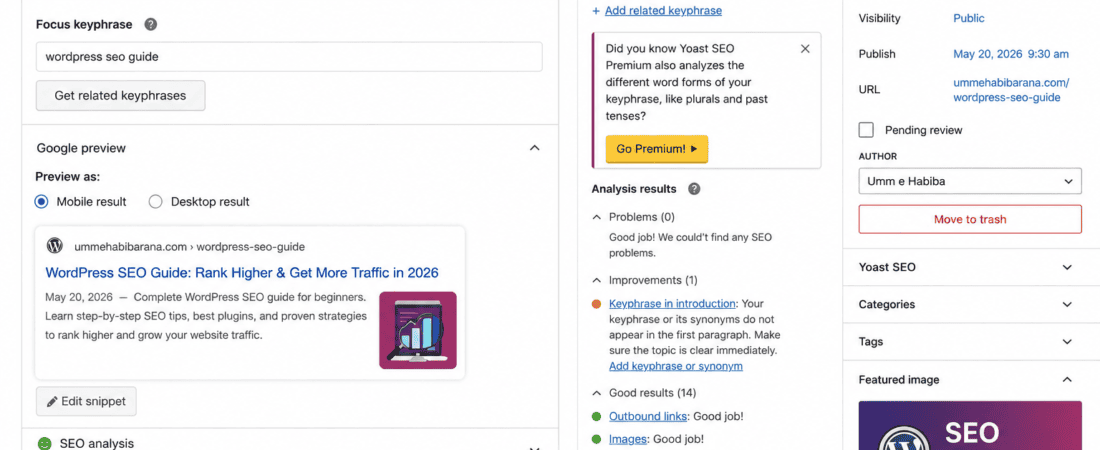Open the post URL wordpress-seo-guide link
The width and height of the screenshot is (1100, 450).
pyautogui.click(x=1011, y=90)
